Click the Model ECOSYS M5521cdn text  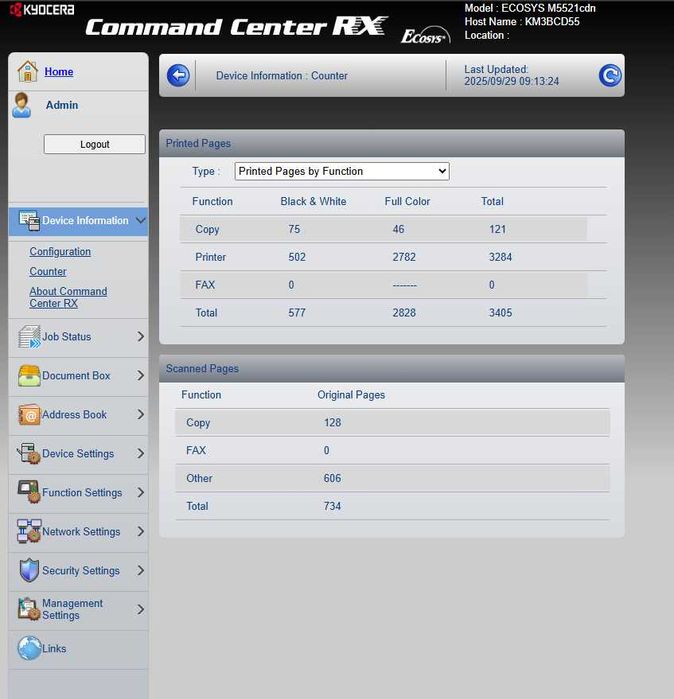coord(530,8)
